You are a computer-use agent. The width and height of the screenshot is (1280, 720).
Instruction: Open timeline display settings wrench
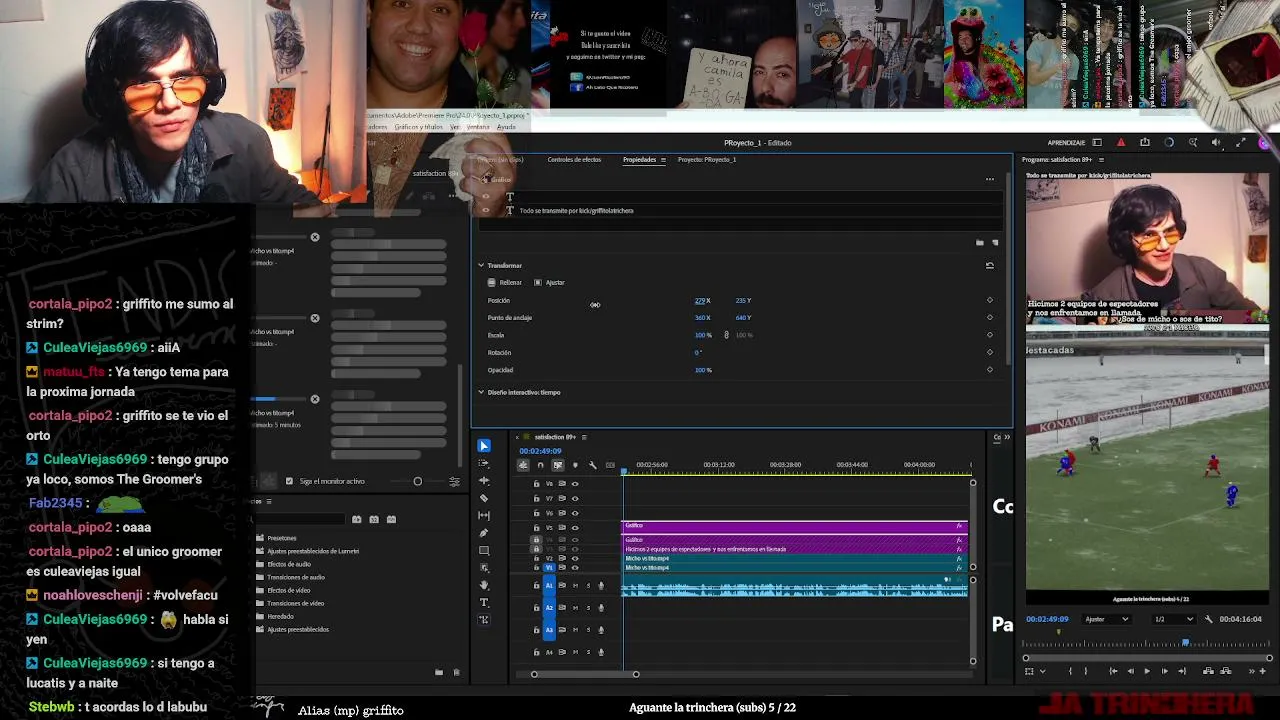593,465
